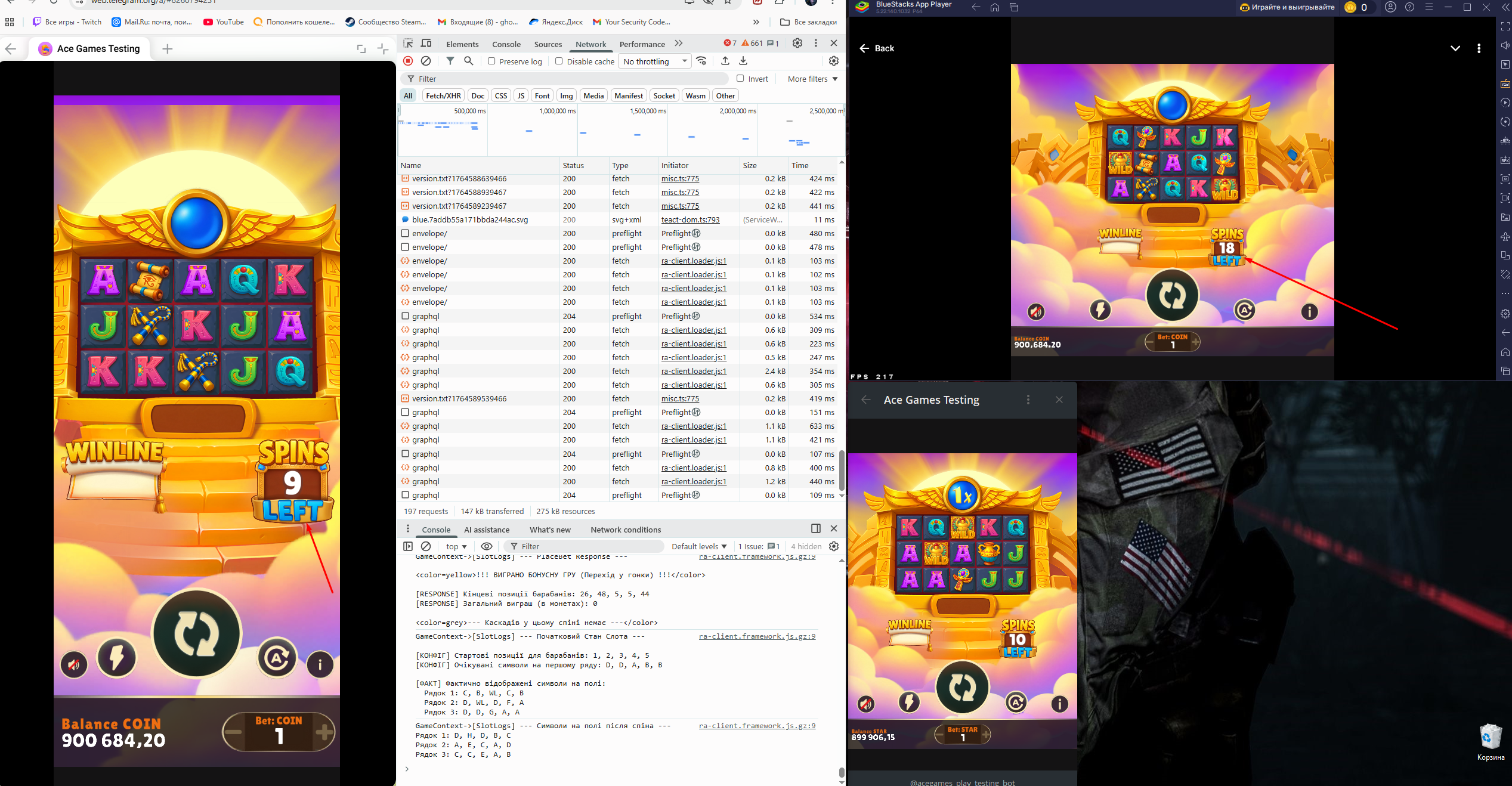This screenshot has width=1512, height=786.
Task: Enable Preserve log checkbox
Action: click(x=491, y=61)
